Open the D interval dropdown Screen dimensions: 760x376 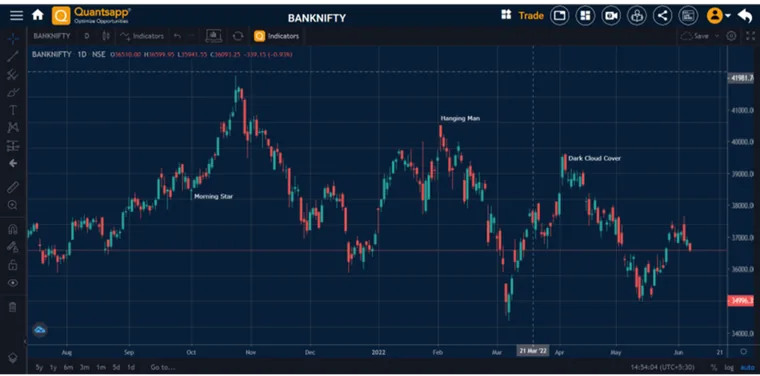click(87, 36)
